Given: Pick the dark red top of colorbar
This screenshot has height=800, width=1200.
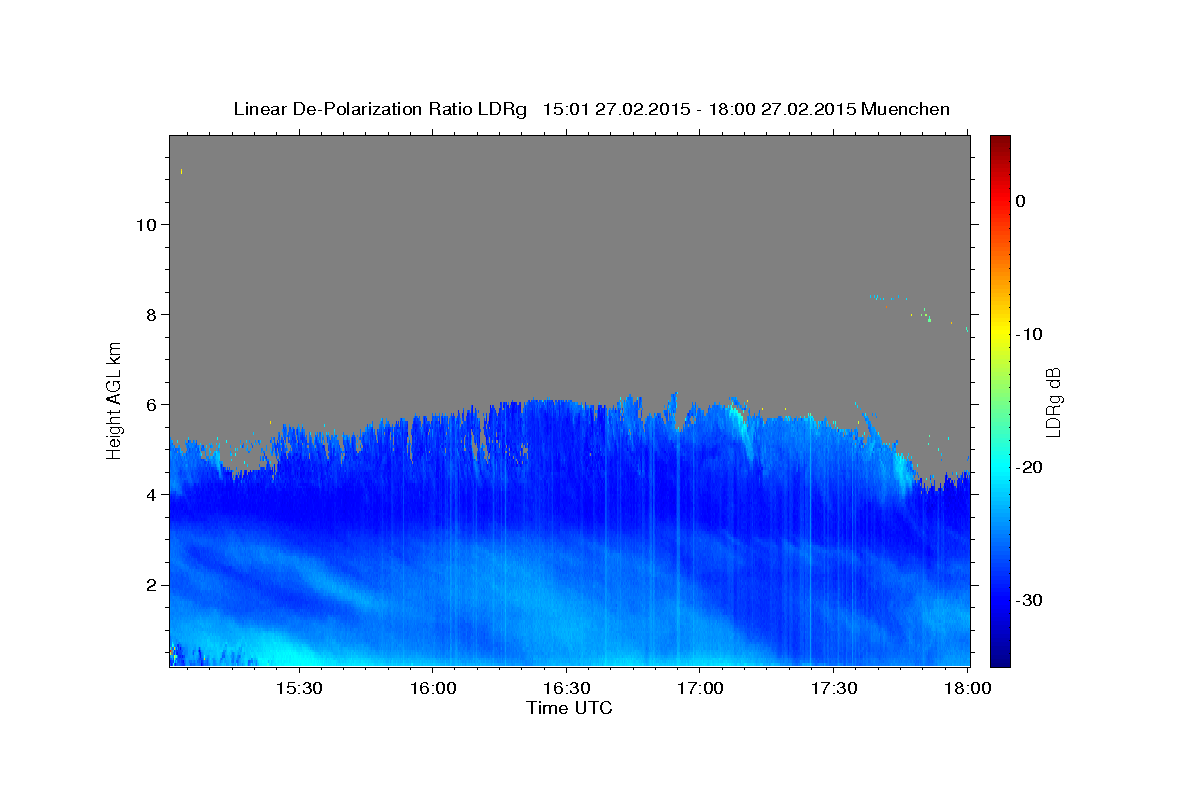Looking at the screenshot, I should [x=999, y=142].
